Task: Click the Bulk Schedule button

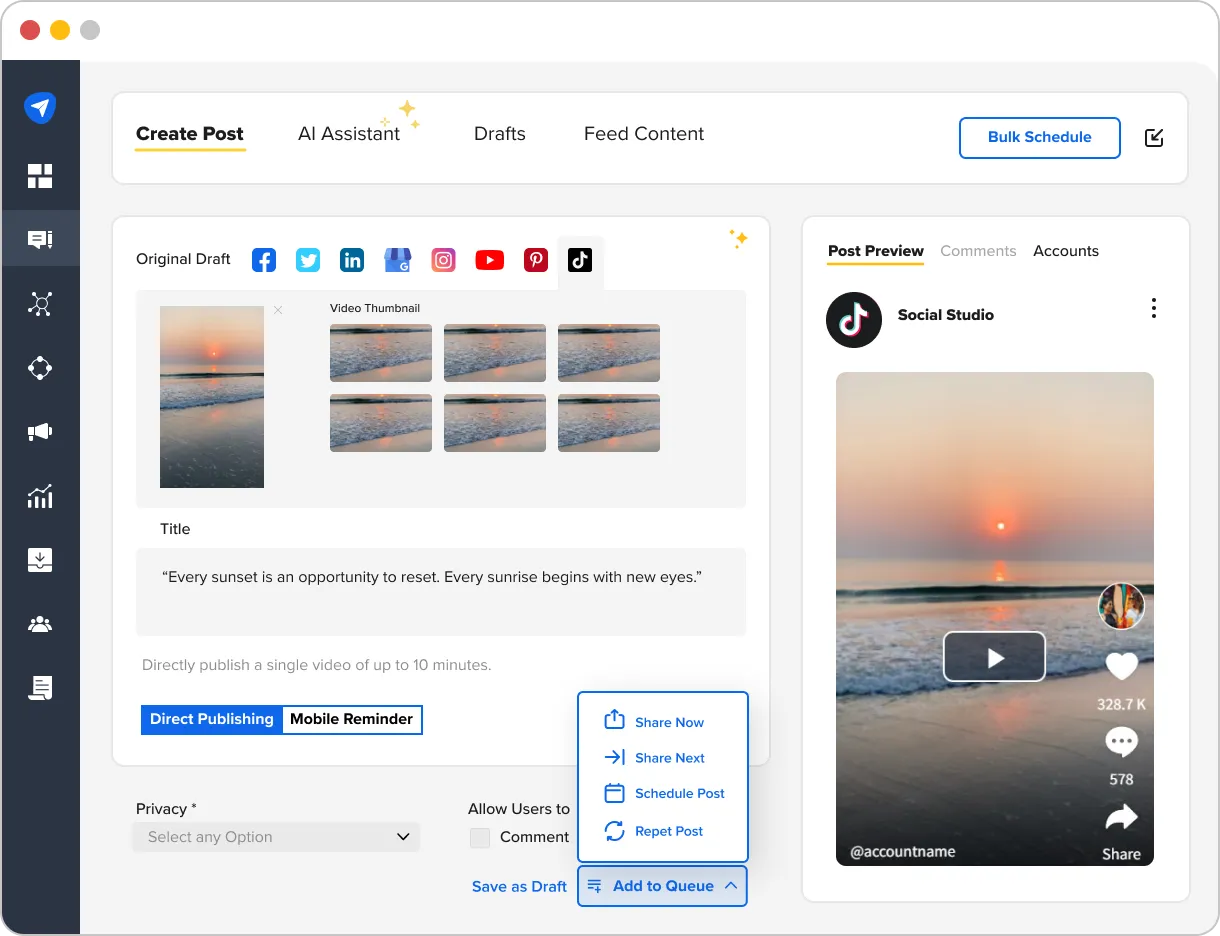Action: 1039,137
